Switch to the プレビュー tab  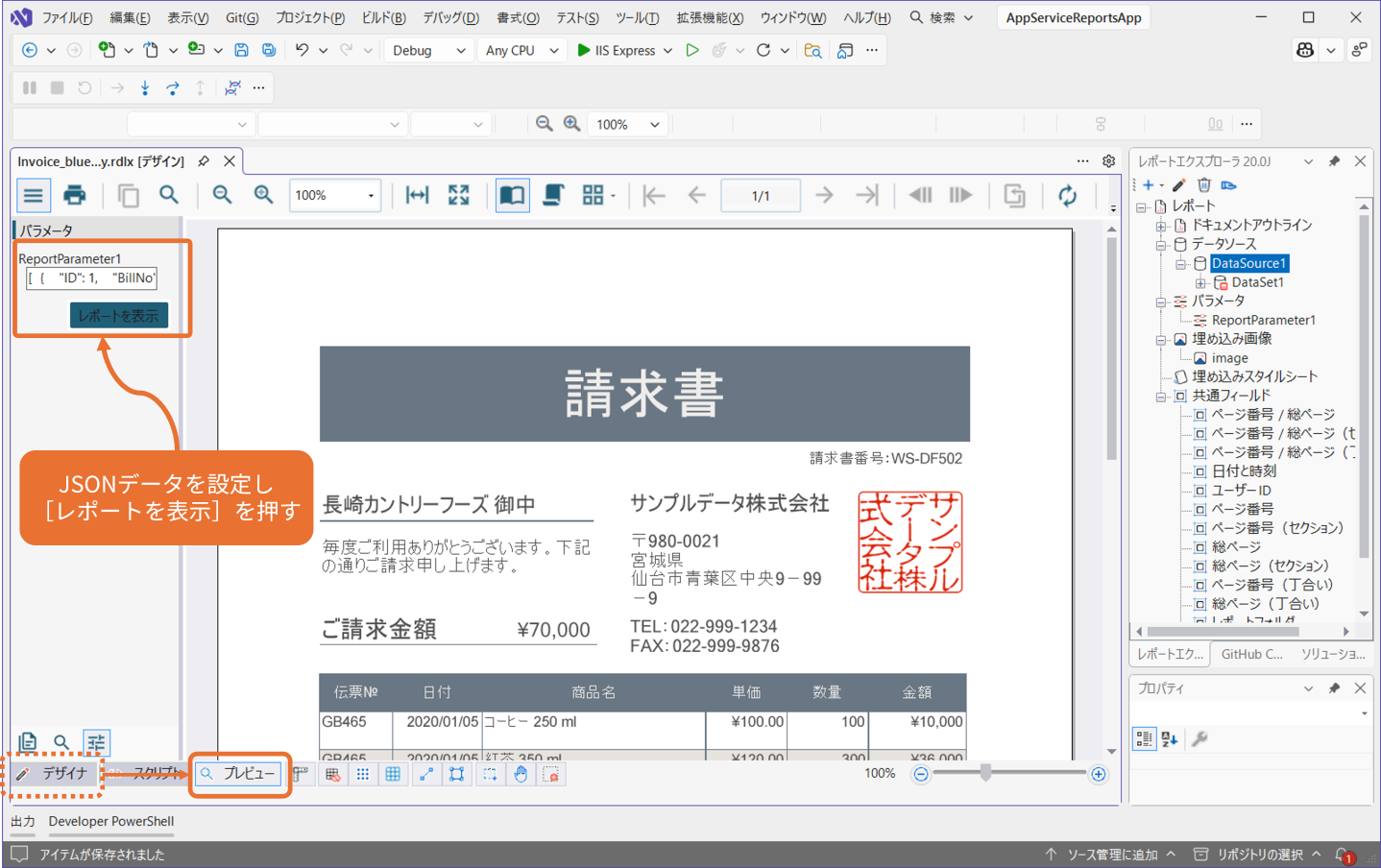239,774
